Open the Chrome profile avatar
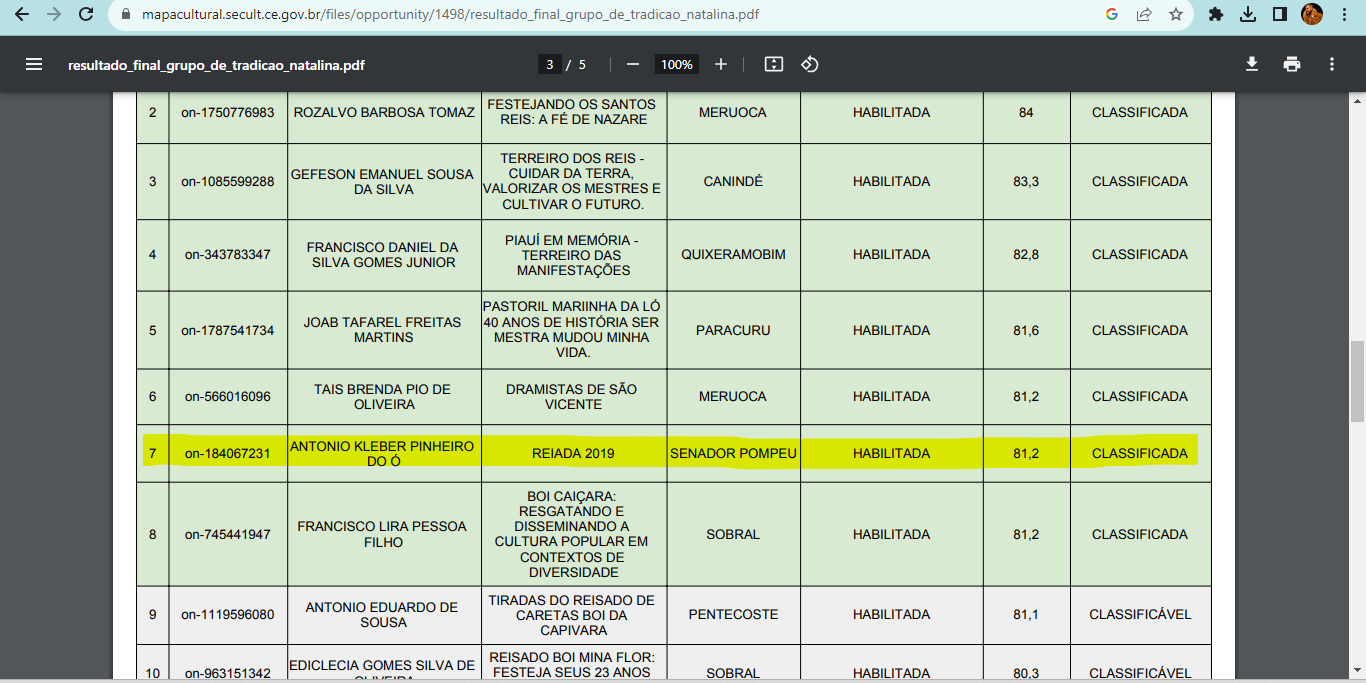 tap(1312, 15)
